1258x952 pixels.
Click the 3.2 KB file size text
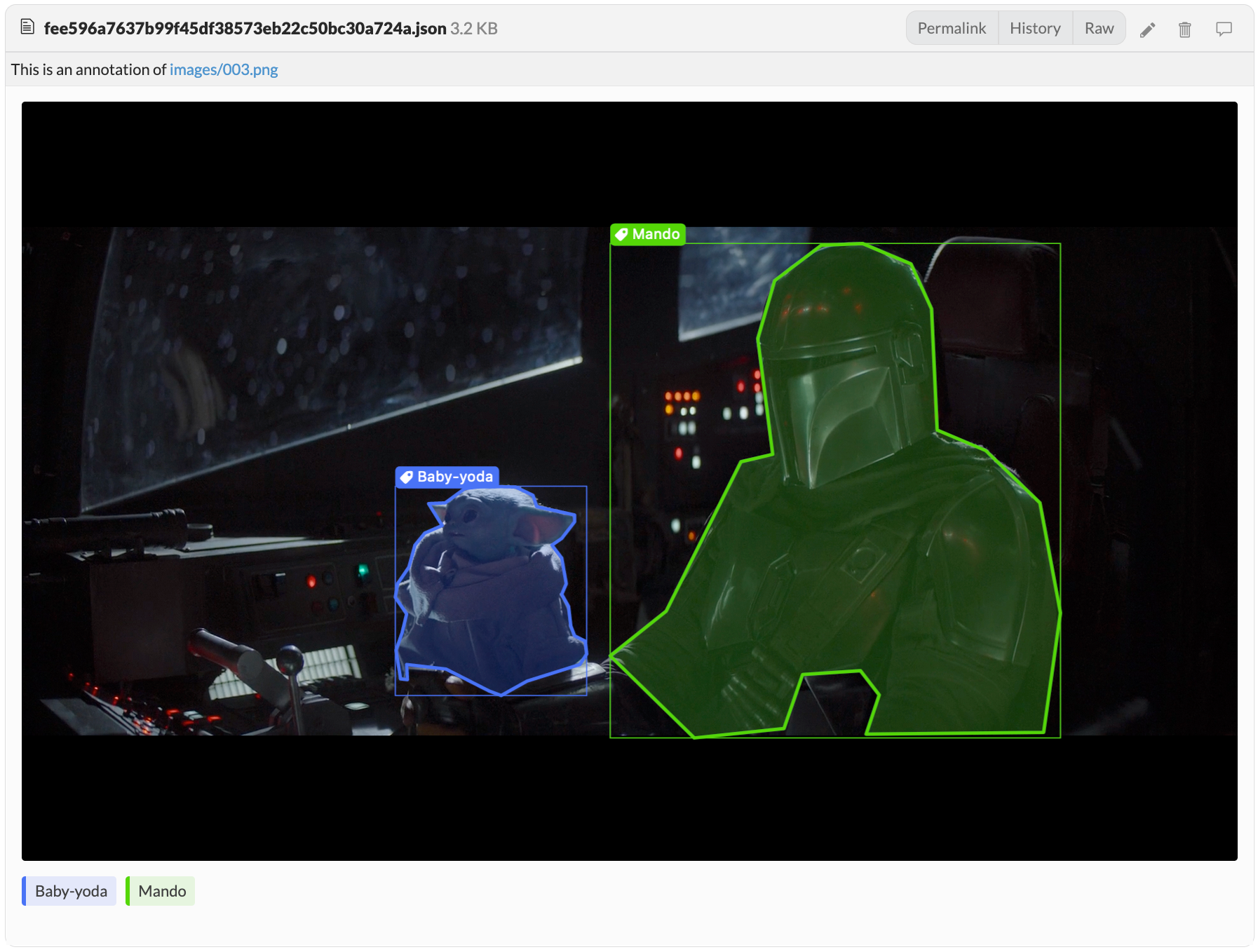[474, 28]
